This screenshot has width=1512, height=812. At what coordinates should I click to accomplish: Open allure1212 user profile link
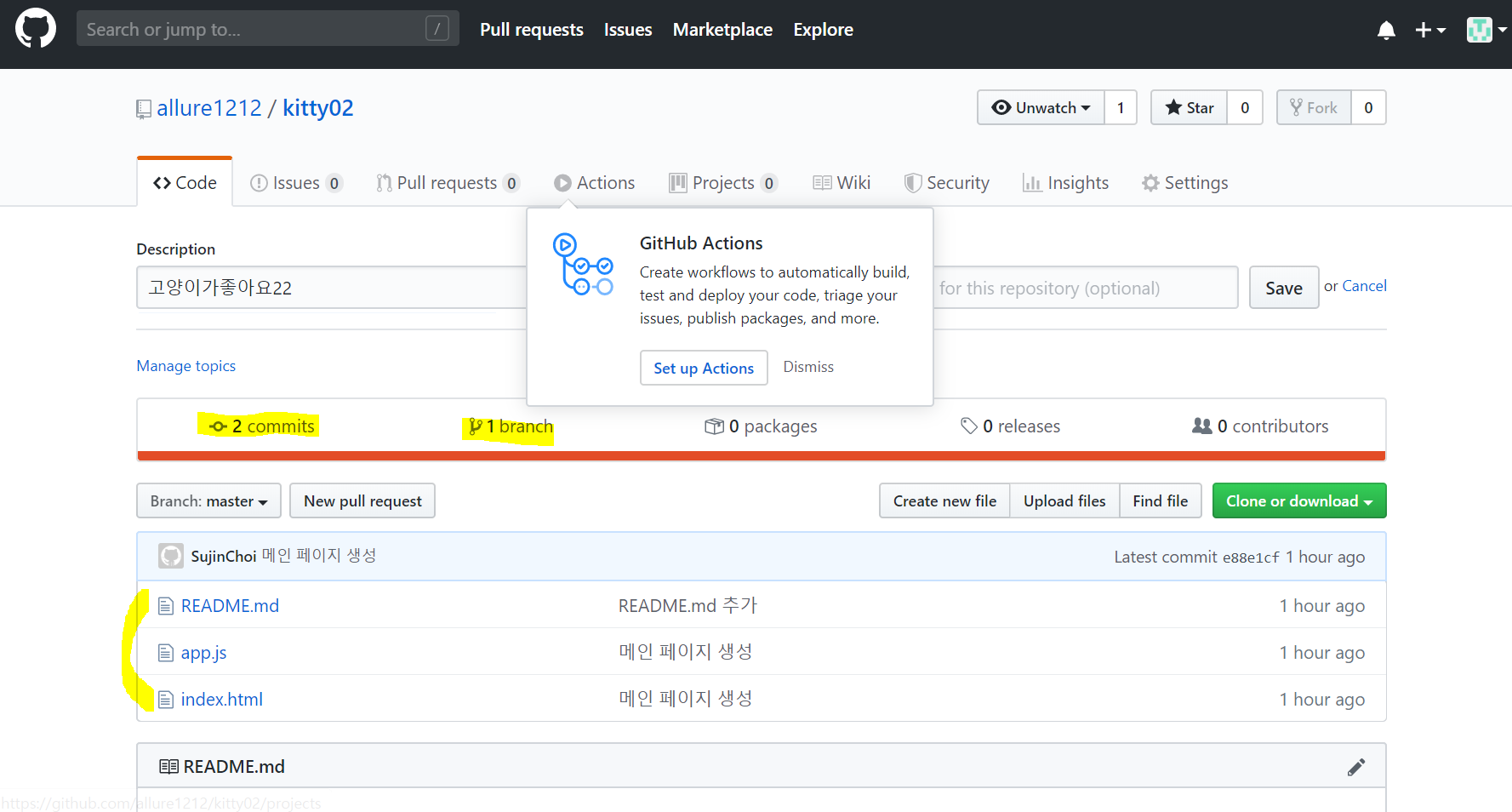click(209, 108)
